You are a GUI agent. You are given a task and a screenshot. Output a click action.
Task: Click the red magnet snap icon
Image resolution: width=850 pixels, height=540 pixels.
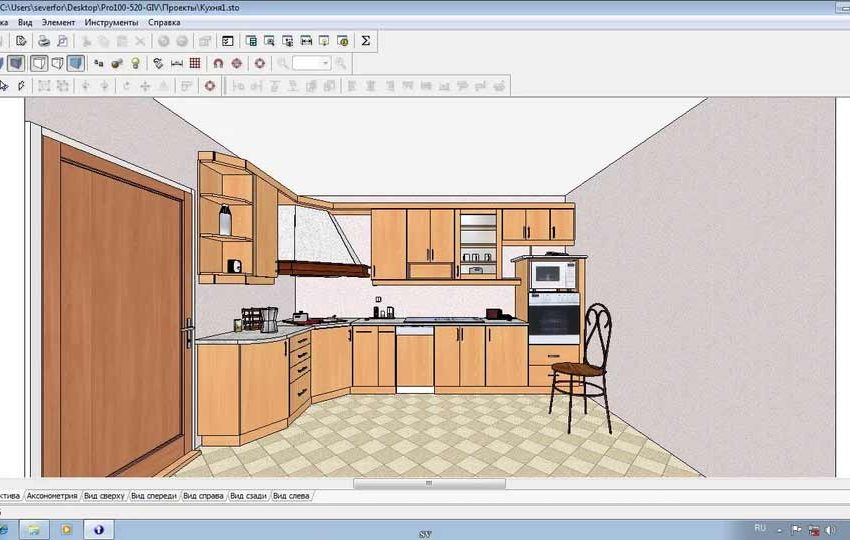pos(218,63)
